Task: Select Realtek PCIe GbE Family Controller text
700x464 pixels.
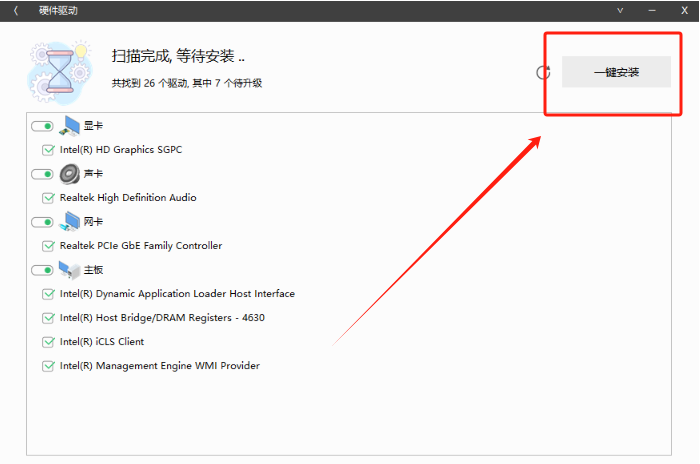Action: click(141, 246)
